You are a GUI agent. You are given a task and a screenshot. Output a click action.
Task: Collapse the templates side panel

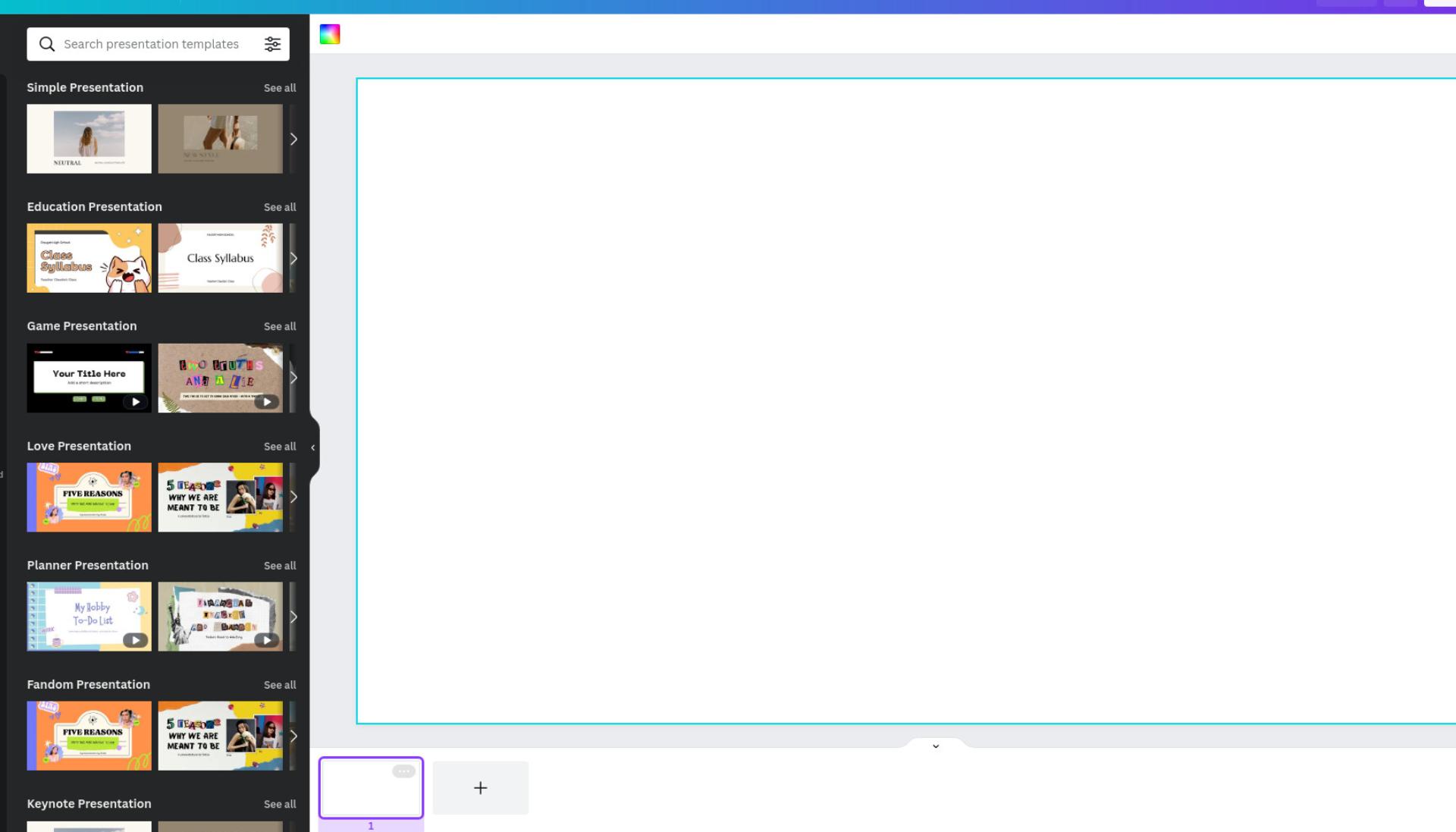tap(313, 447)
